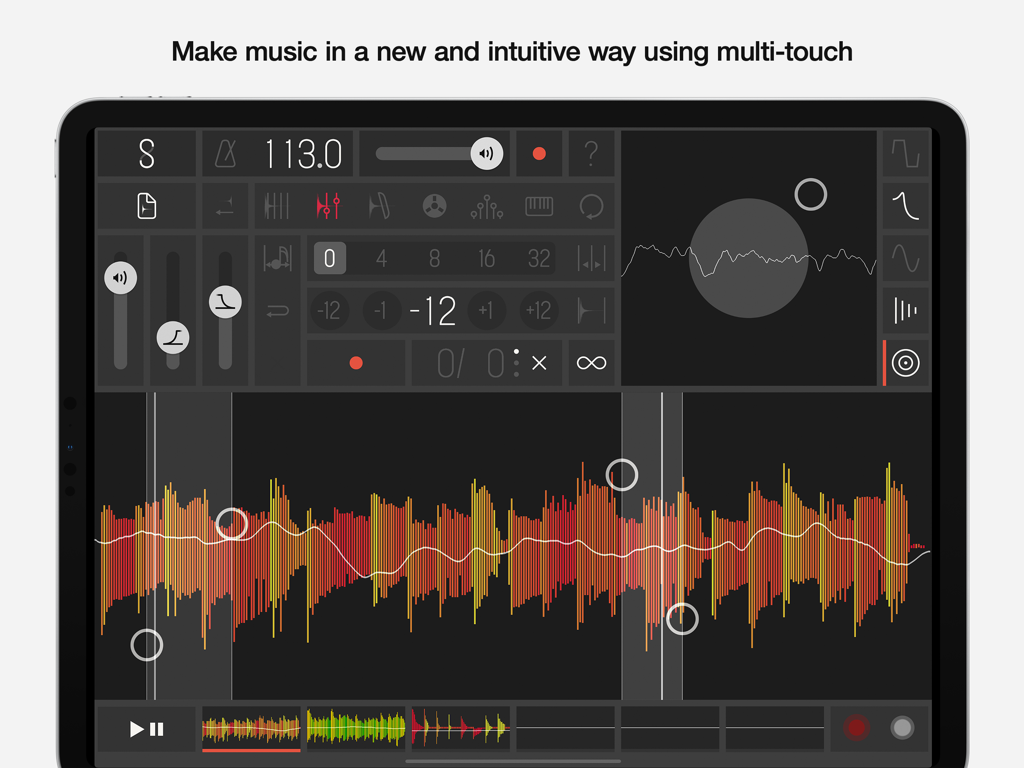Open the keyboard play mode
The height and width of the screenshot is (768, 1024).
point(540,206)
